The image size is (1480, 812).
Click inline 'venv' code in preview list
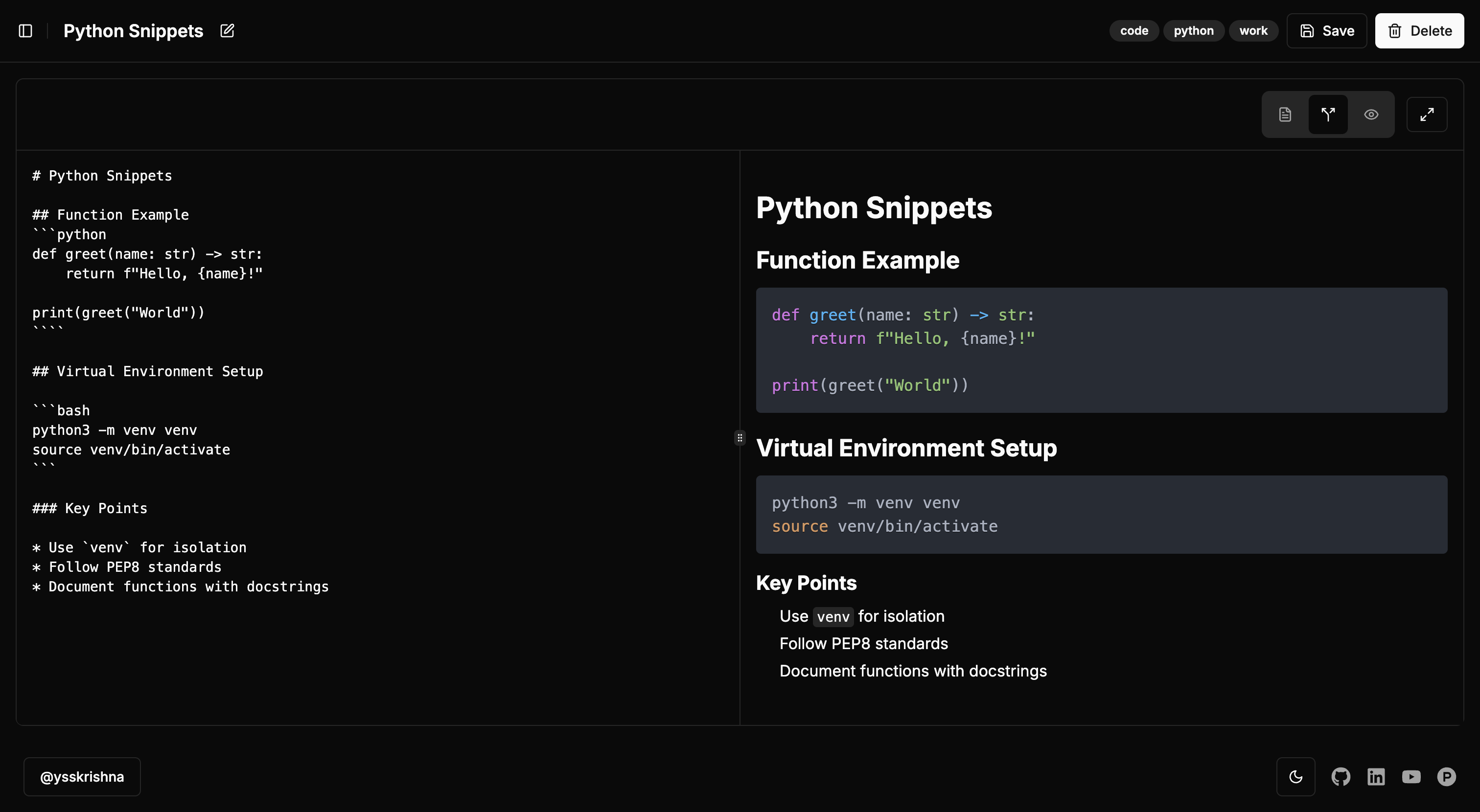point(833,616)
